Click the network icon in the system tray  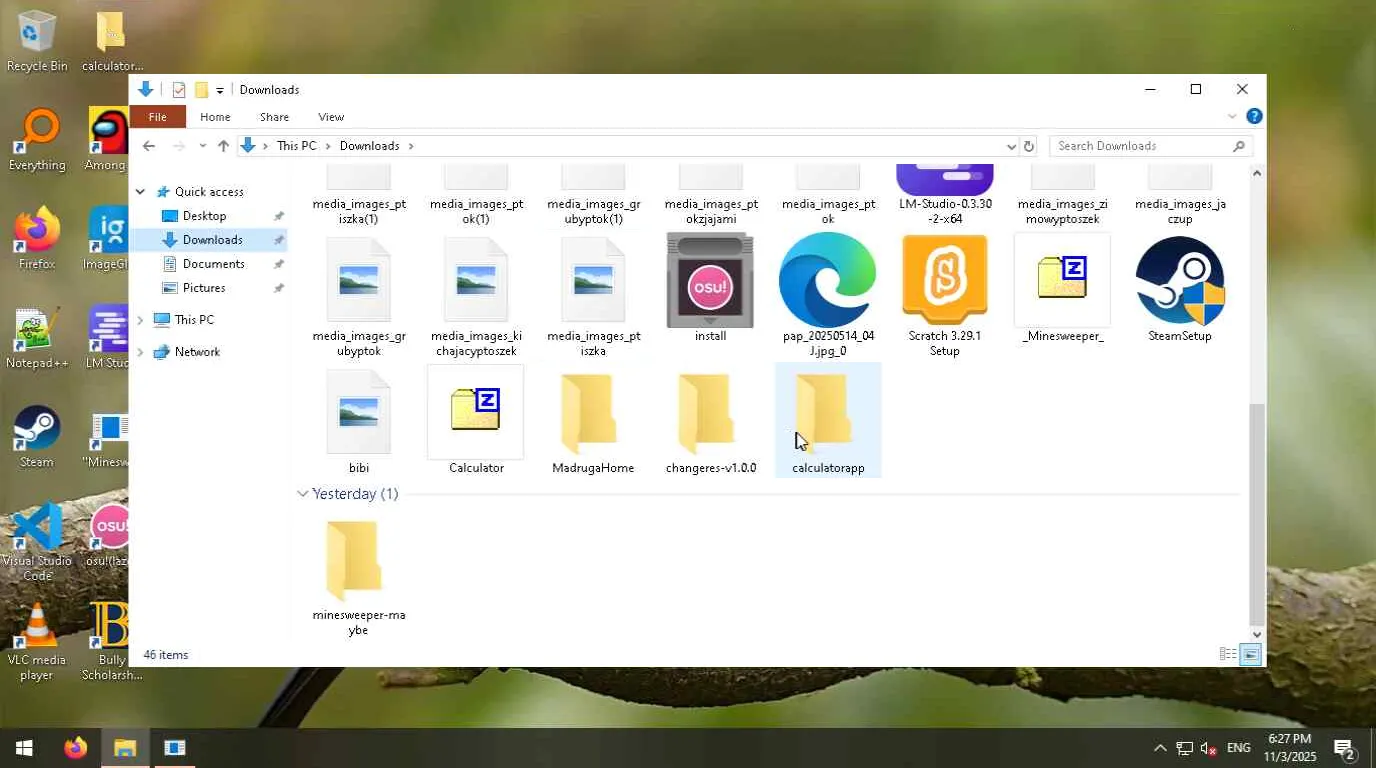(1184, 748)
